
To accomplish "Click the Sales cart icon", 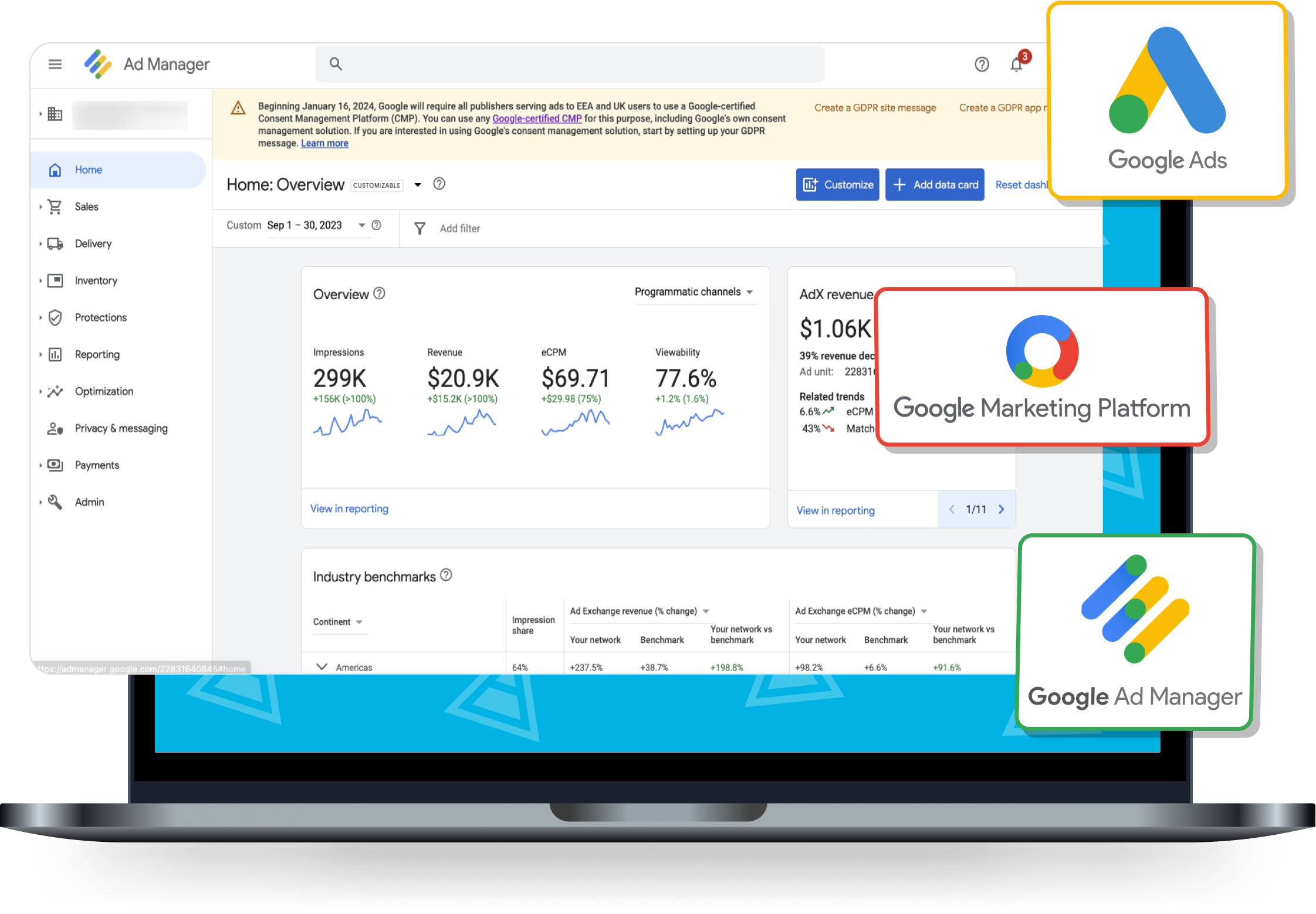I will (x=55, y=207).
